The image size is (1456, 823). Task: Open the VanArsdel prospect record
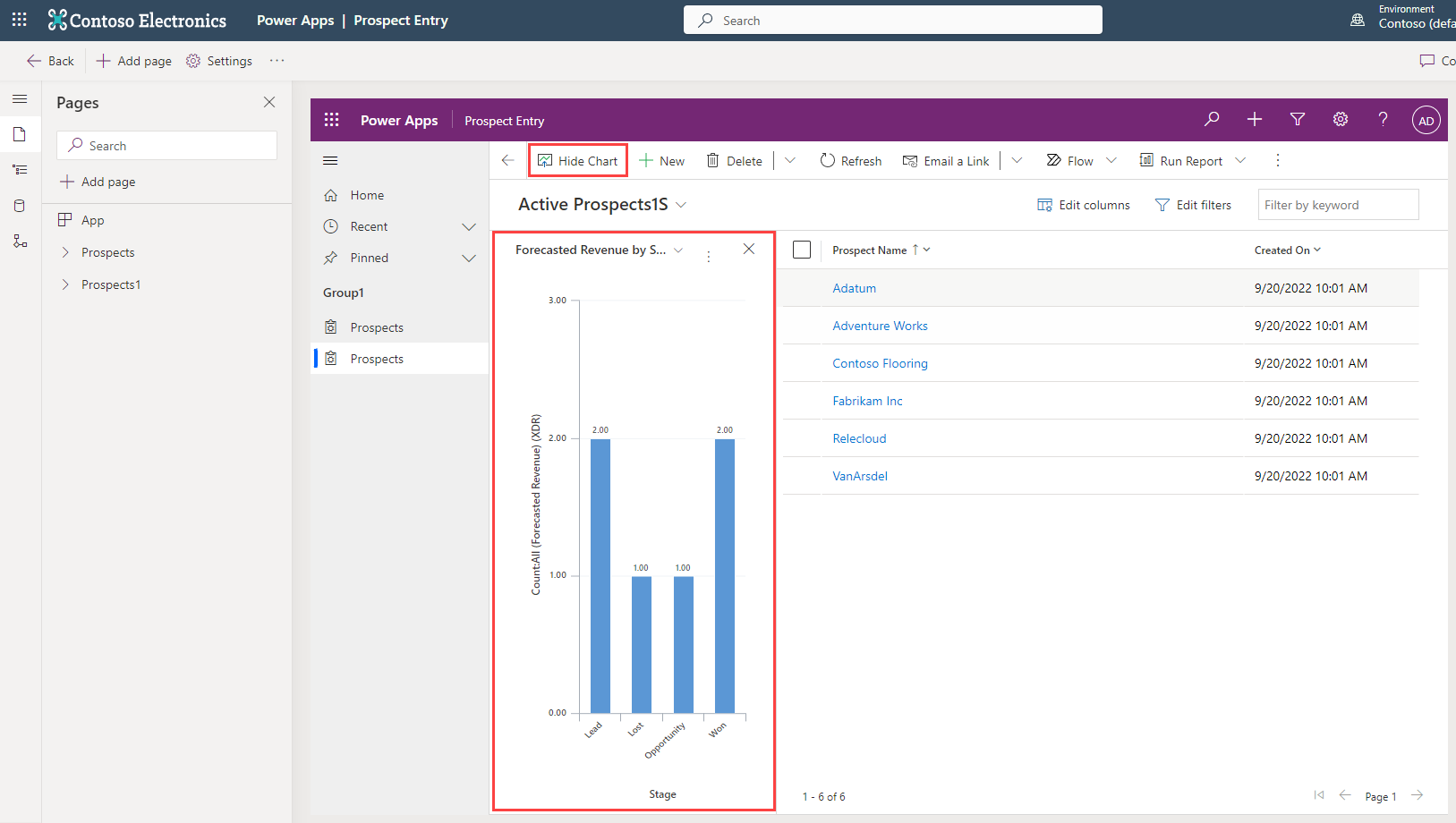860,476
